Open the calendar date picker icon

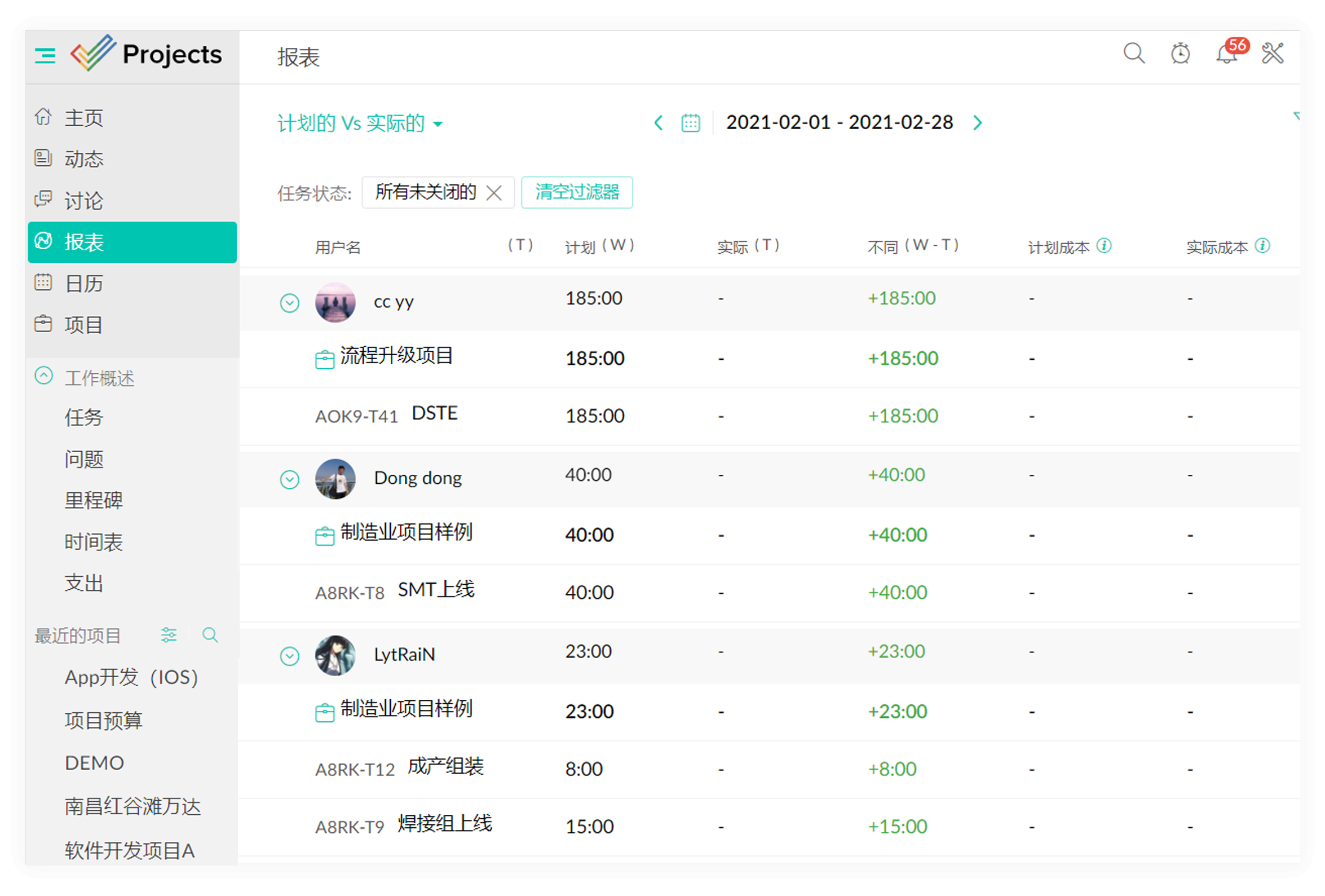[691, 122]
